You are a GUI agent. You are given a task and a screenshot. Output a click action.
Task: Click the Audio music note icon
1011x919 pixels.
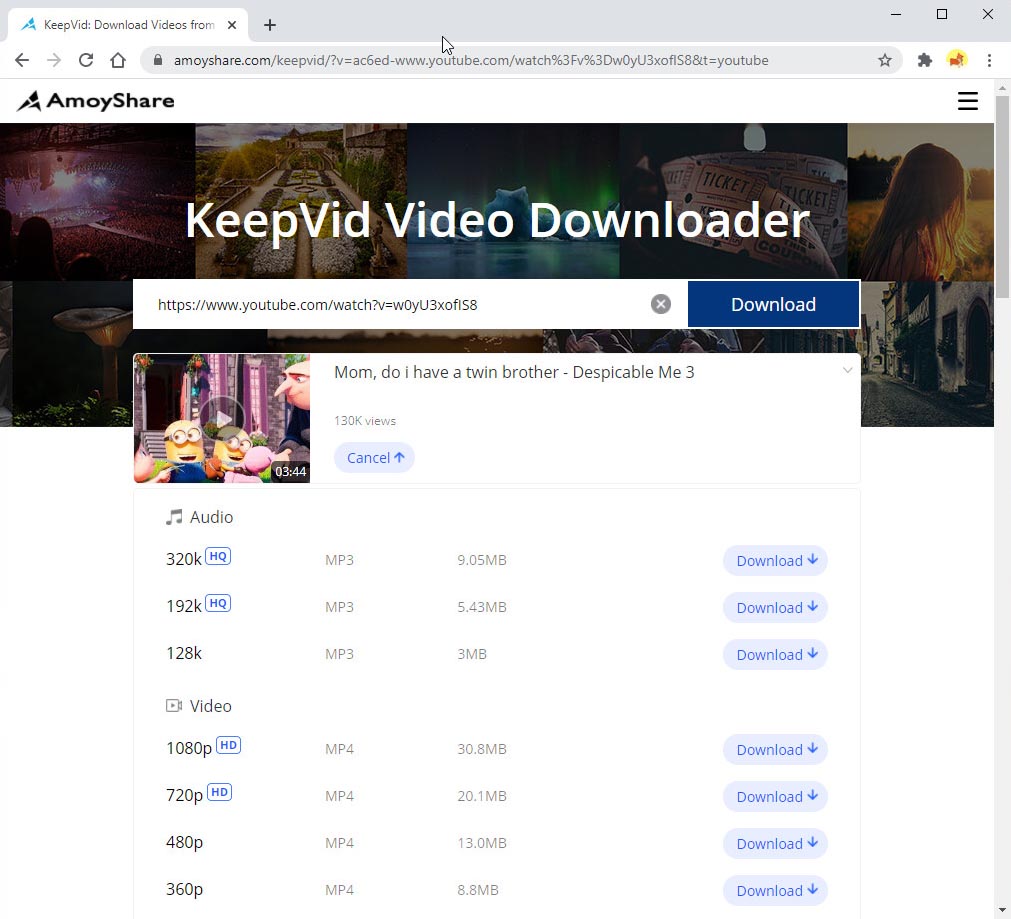(173, 517)
